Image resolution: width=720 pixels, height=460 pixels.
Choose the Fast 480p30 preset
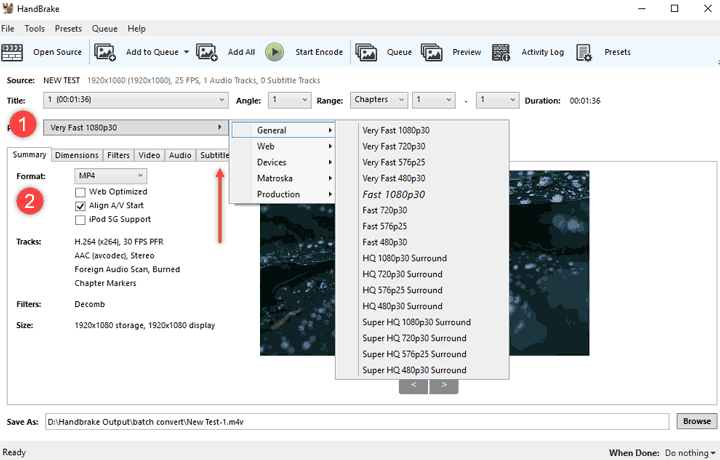coord(422,242)
